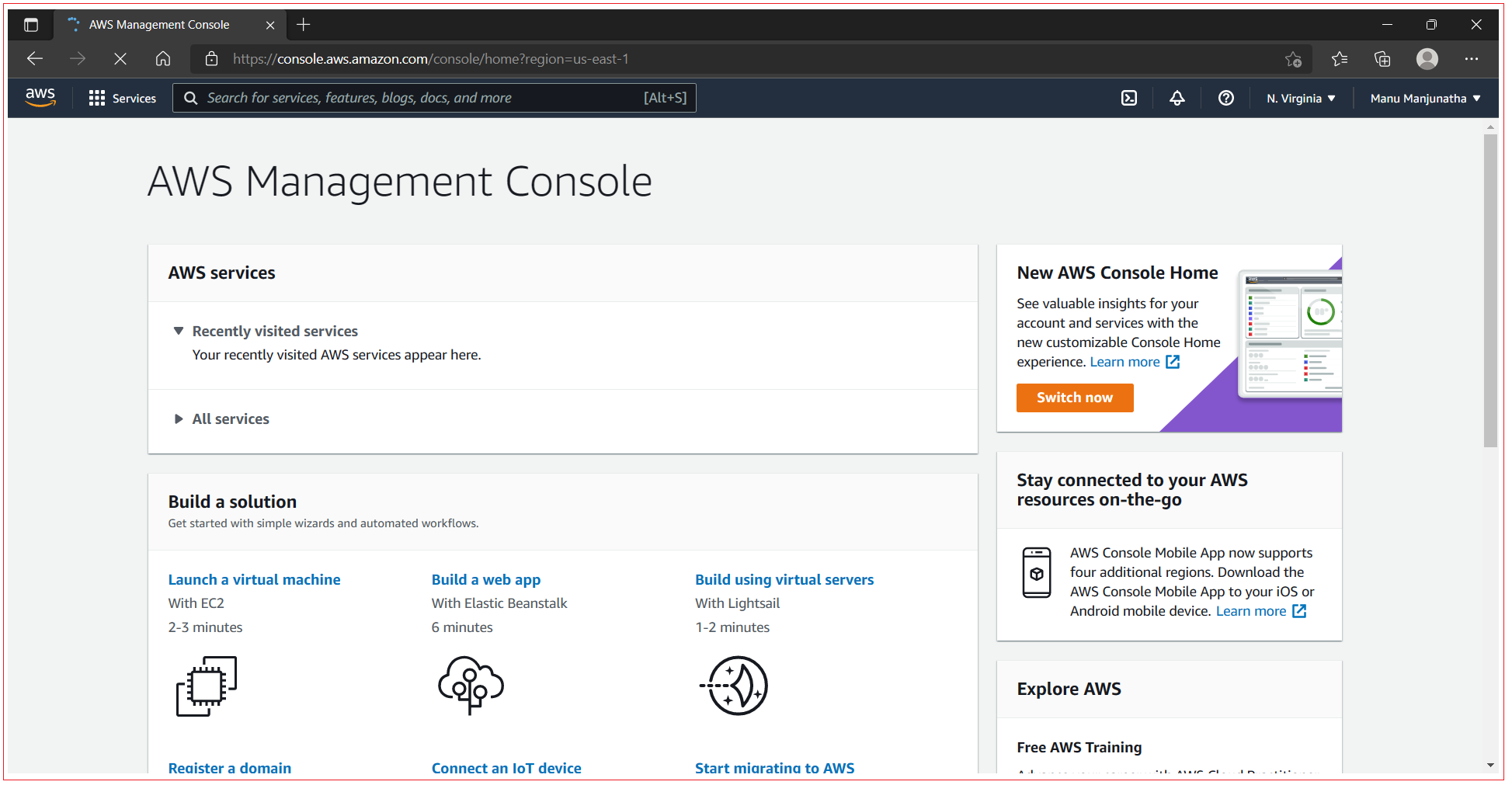Screen dimensions: 1512x785
Task: Click 'With Elastic Beanstalk' text
Action: [x=499, y=603]
